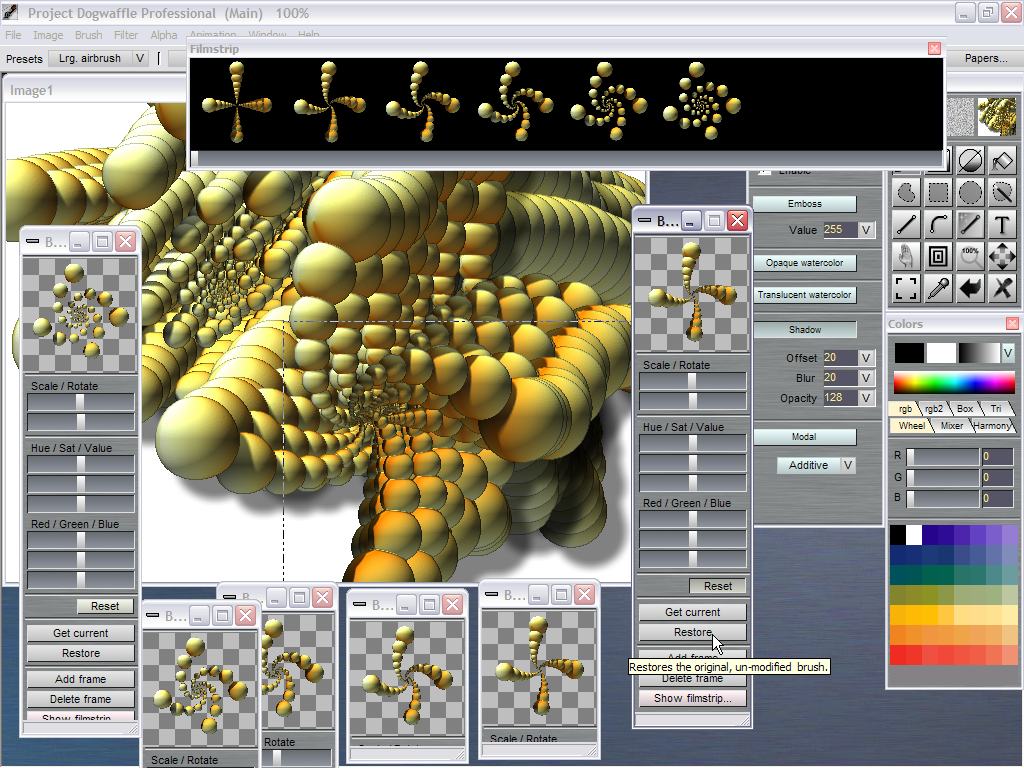Viewport: 1024px width, 768px height.
Task: Open the Filter menu
Action: [126, 35]
